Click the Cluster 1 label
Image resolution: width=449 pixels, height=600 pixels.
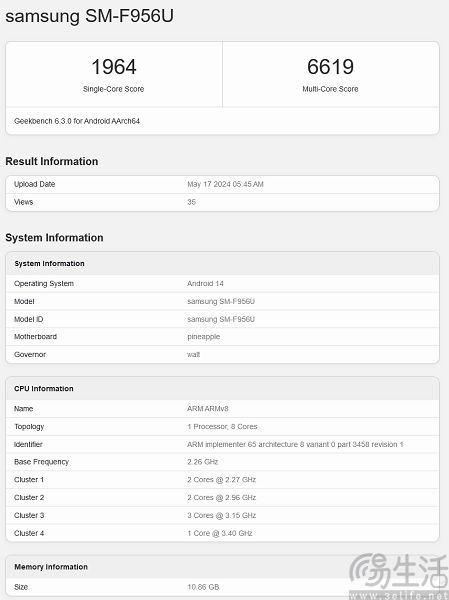click(x=29, y=480)
